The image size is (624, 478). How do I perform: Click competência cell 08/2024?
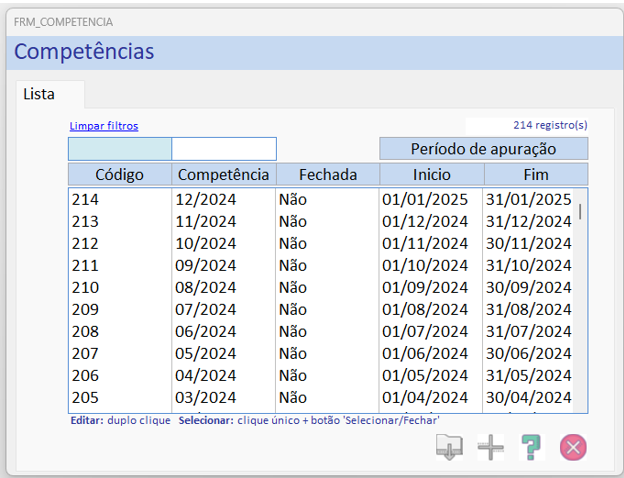coord(206,287)
